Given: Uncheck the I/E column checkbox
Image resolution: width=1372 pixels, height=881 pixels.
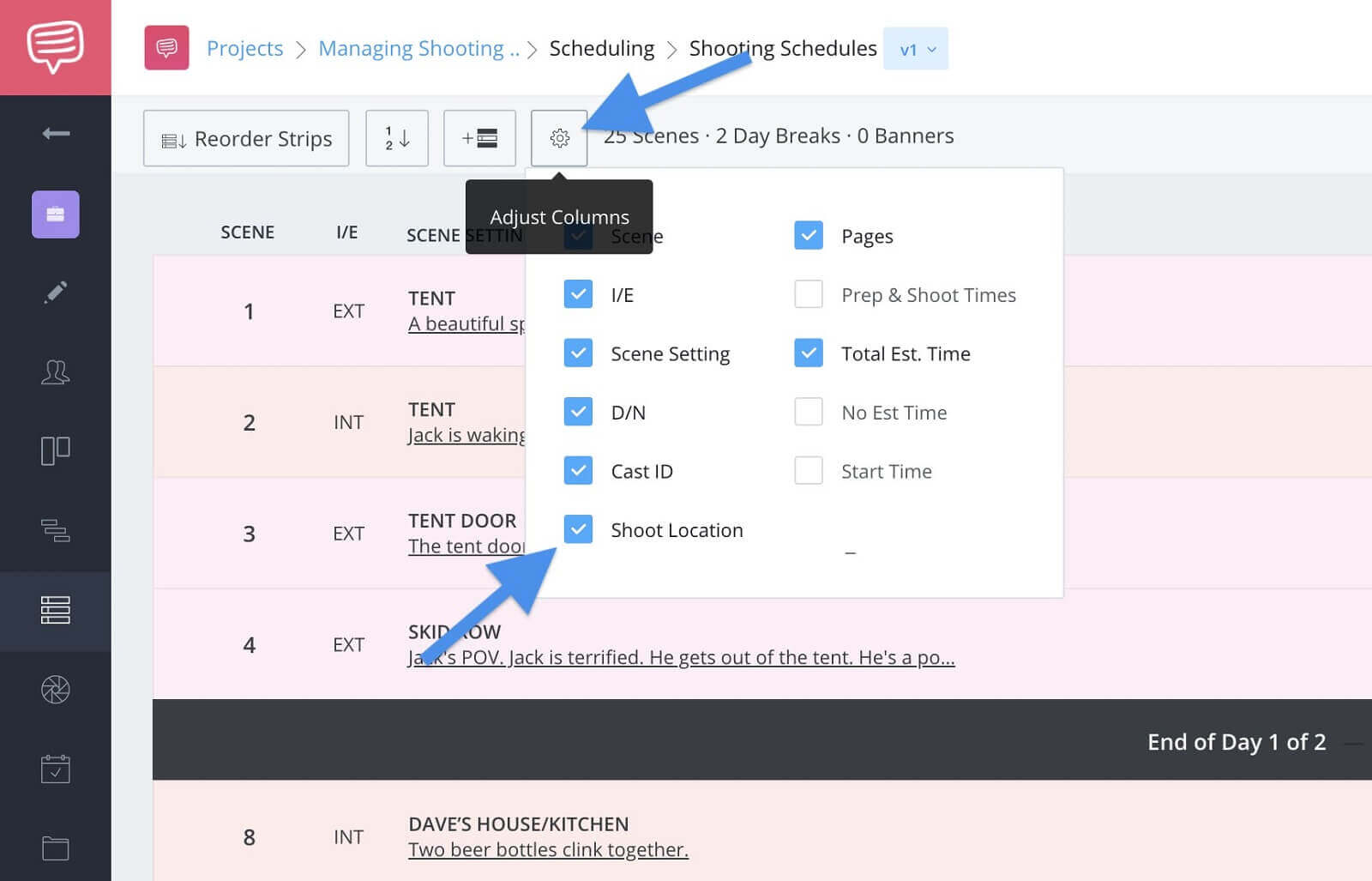Looking at the screenshot, I should [x=578, y=294].
